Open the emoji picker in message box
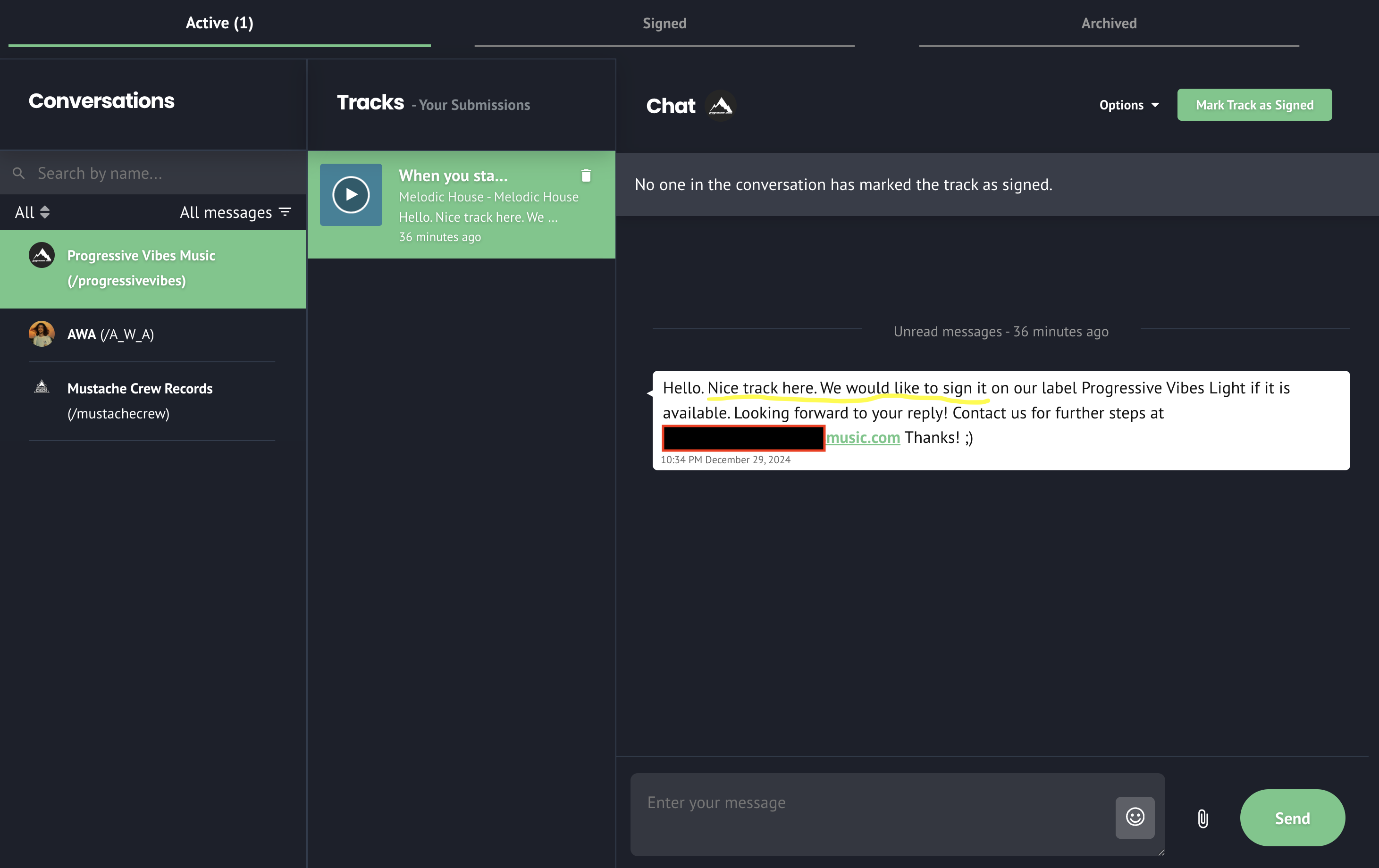The width and height of the screenshot is (1379, 868). (x=1135, y=817)
